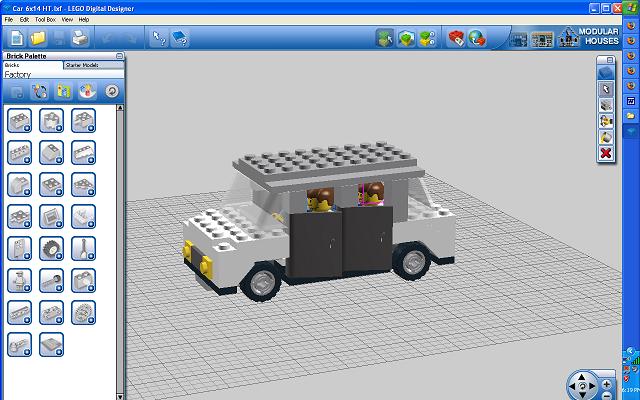Expand the technic beam with holes category

click(x=19, y=313)
